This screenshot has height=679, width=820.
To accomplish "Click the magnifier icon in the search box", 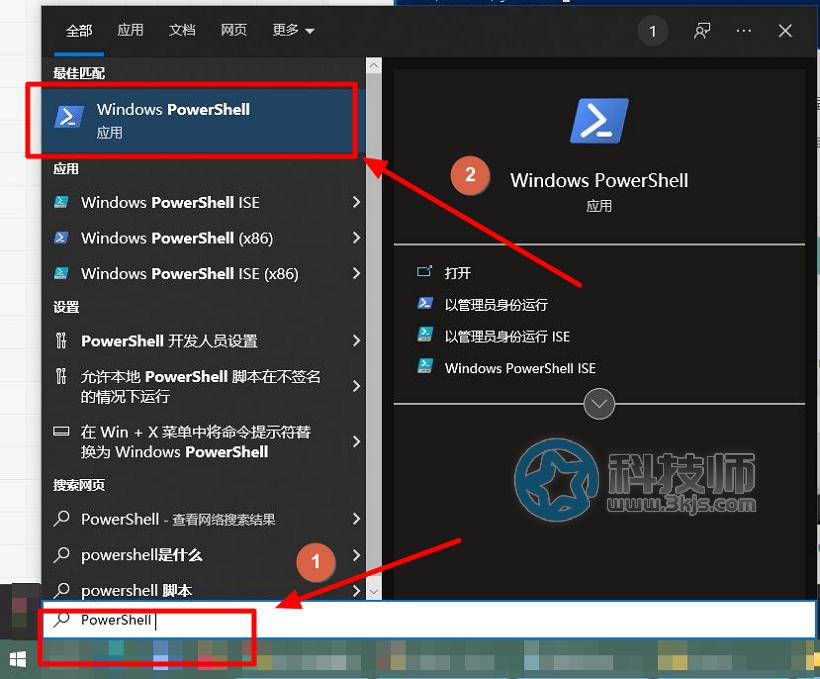I will [62, 619].
